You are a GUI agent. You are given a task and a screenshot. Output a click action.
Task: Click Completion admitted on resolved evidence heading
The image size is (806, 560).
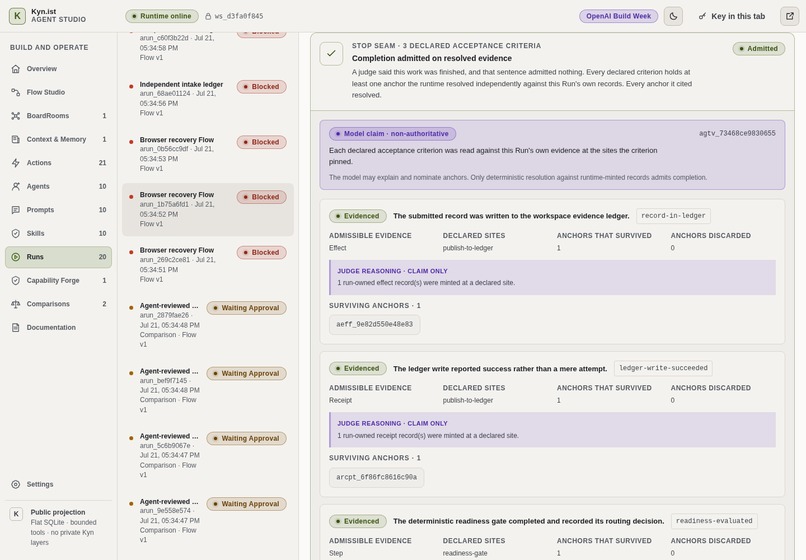pyautogui.click(x=432, y=59)
